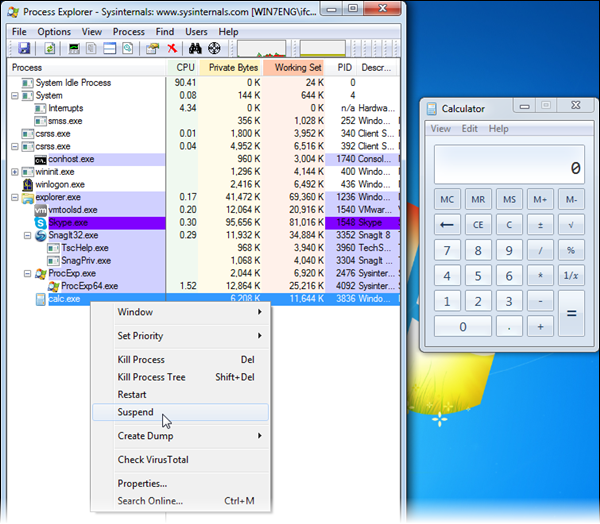The height and width of the screenshot is (524, 600).
Task: Click the 1/x button in Calculator
Action: 571,276
